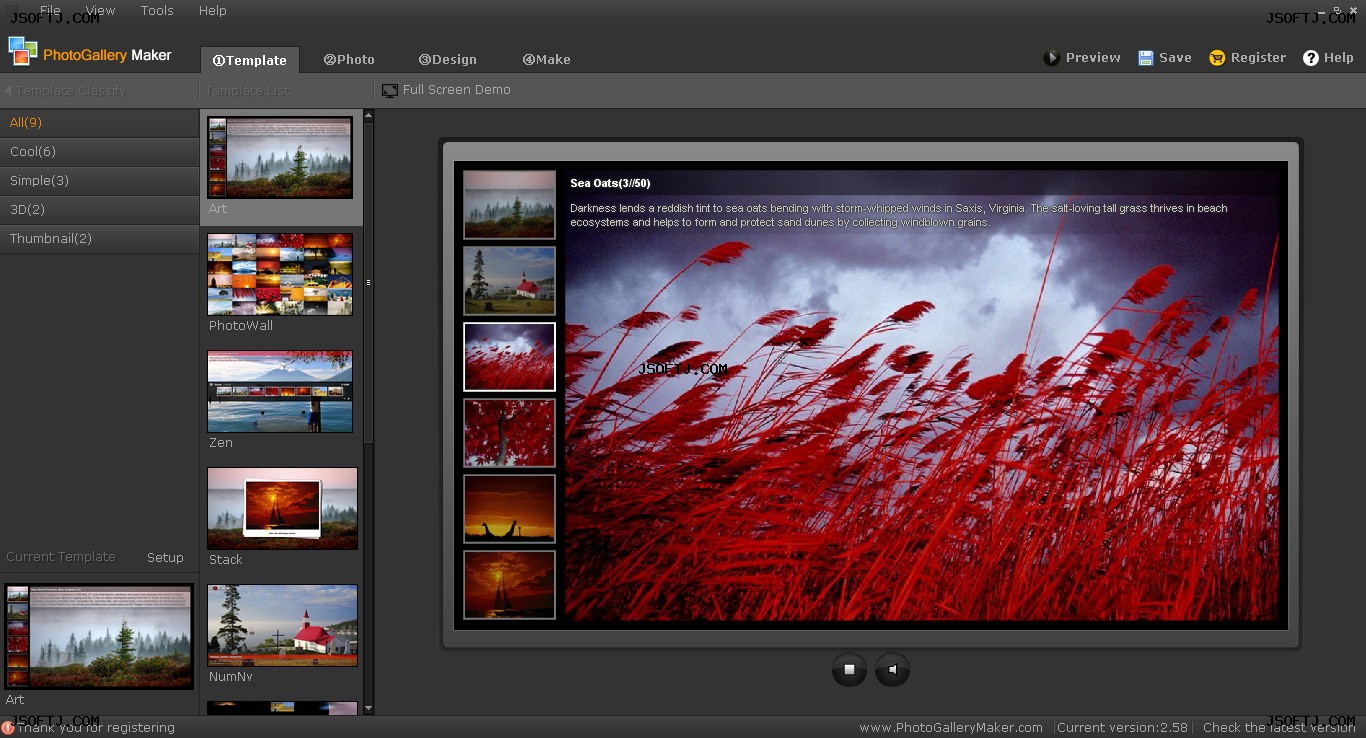Screen dimensions: 1366x738
Task: Open the Tools menu
Action: [157, 10]
